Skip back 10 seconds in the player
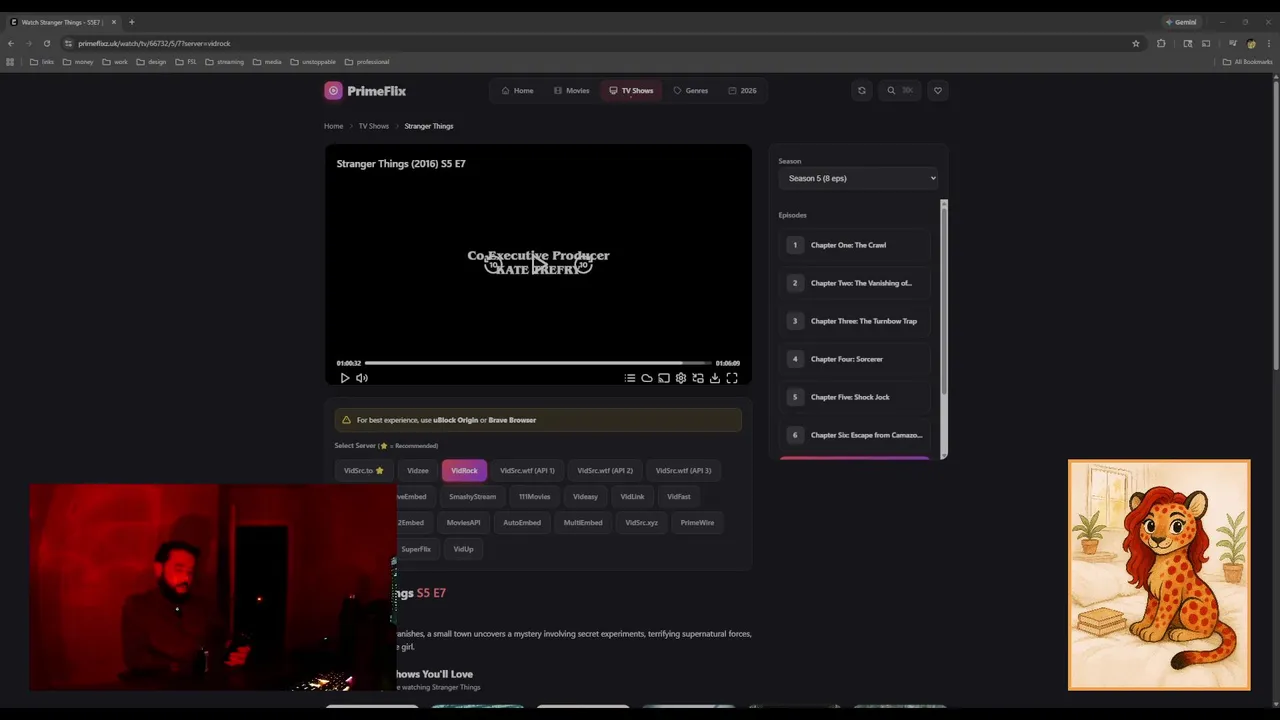This screenshot has height=720, width=1280. (x=493, y=264)
